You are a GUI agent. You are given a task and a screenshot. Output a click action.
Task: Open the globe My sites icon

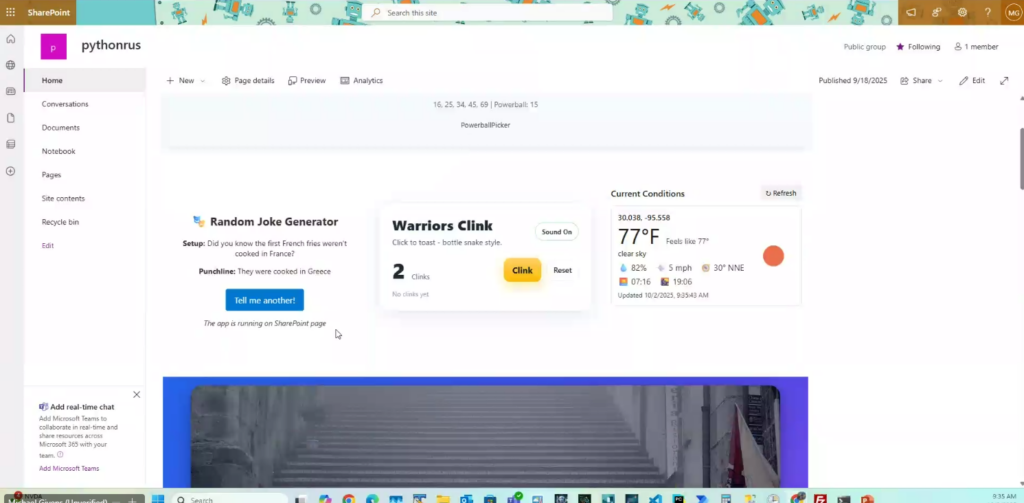click(10, 65)
